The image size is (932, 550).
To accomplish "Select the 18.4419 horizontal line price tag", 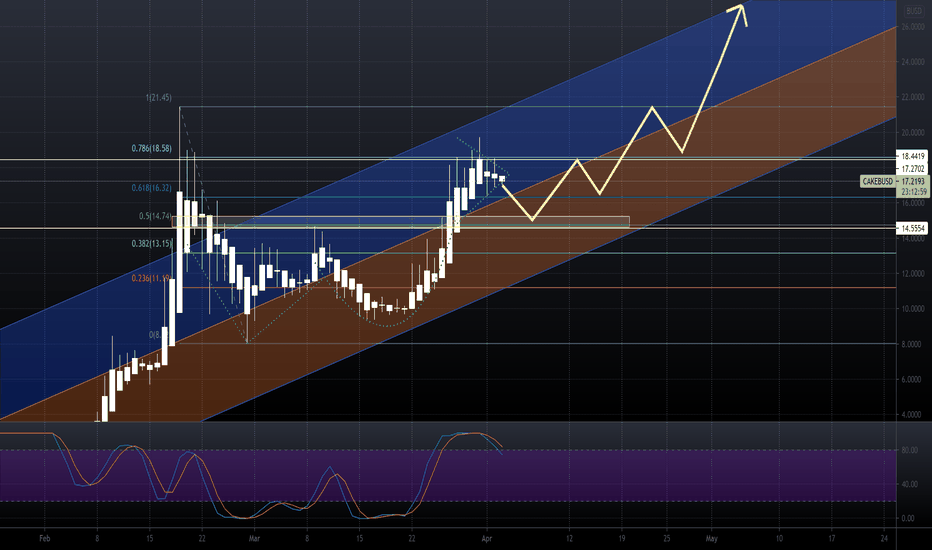I will [x=913, y=156].
